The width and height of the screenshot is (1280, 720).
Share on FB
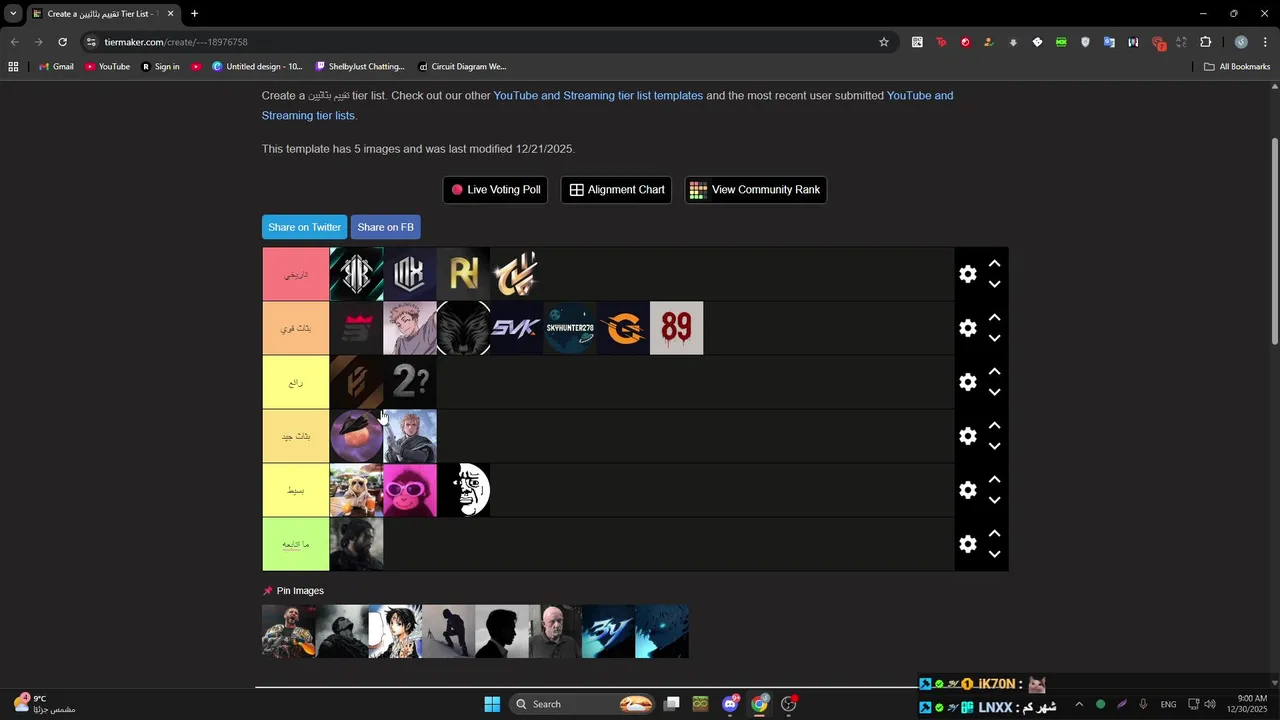pyautogui.click(x=385, y=227)
